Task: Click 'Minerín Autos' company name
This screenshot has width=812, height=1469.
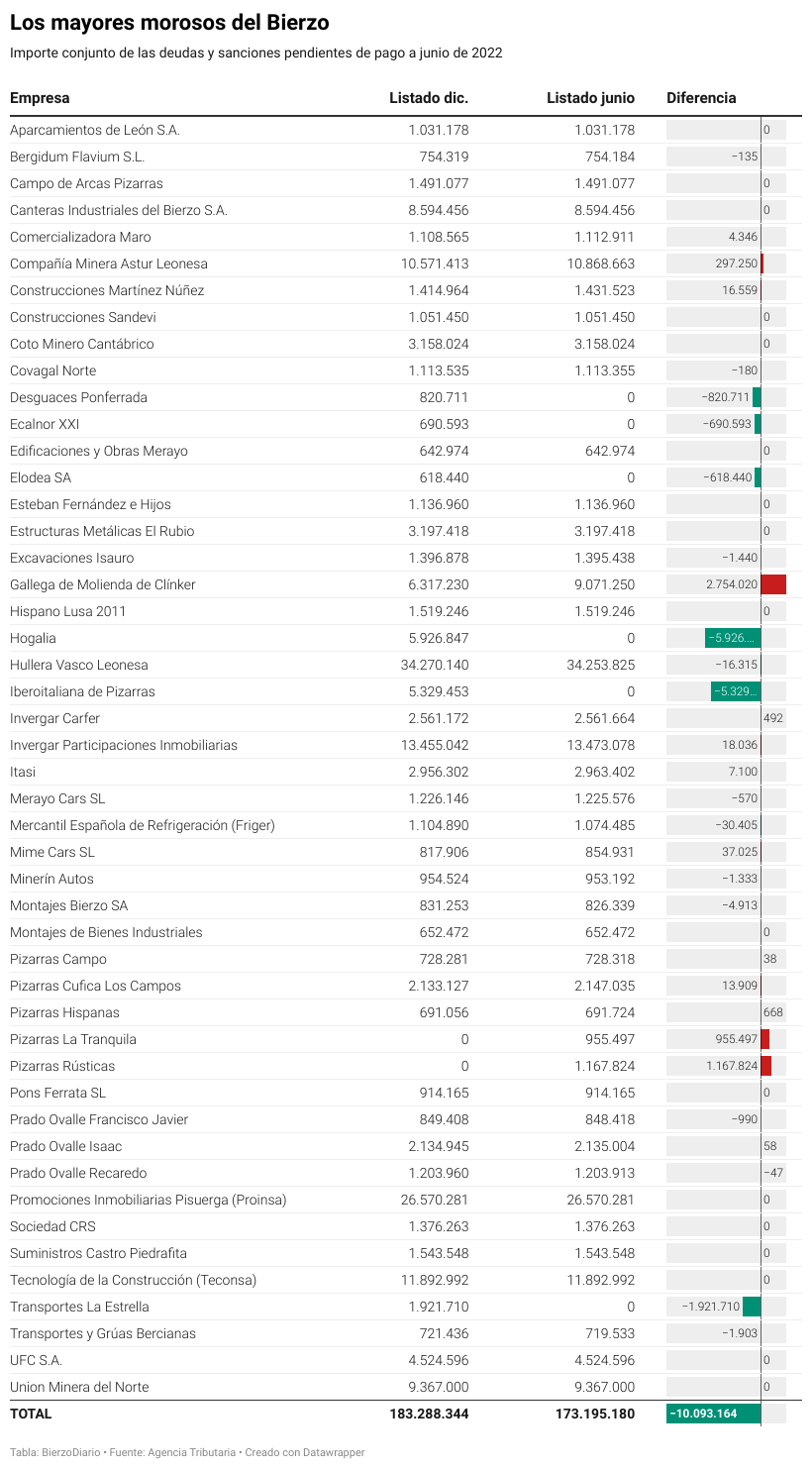Action: pos(51,879)
